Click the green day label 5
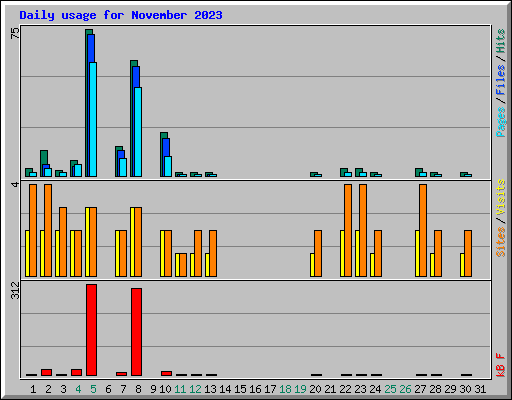Viewport: 512px width, 400px height. pos(93,389)
